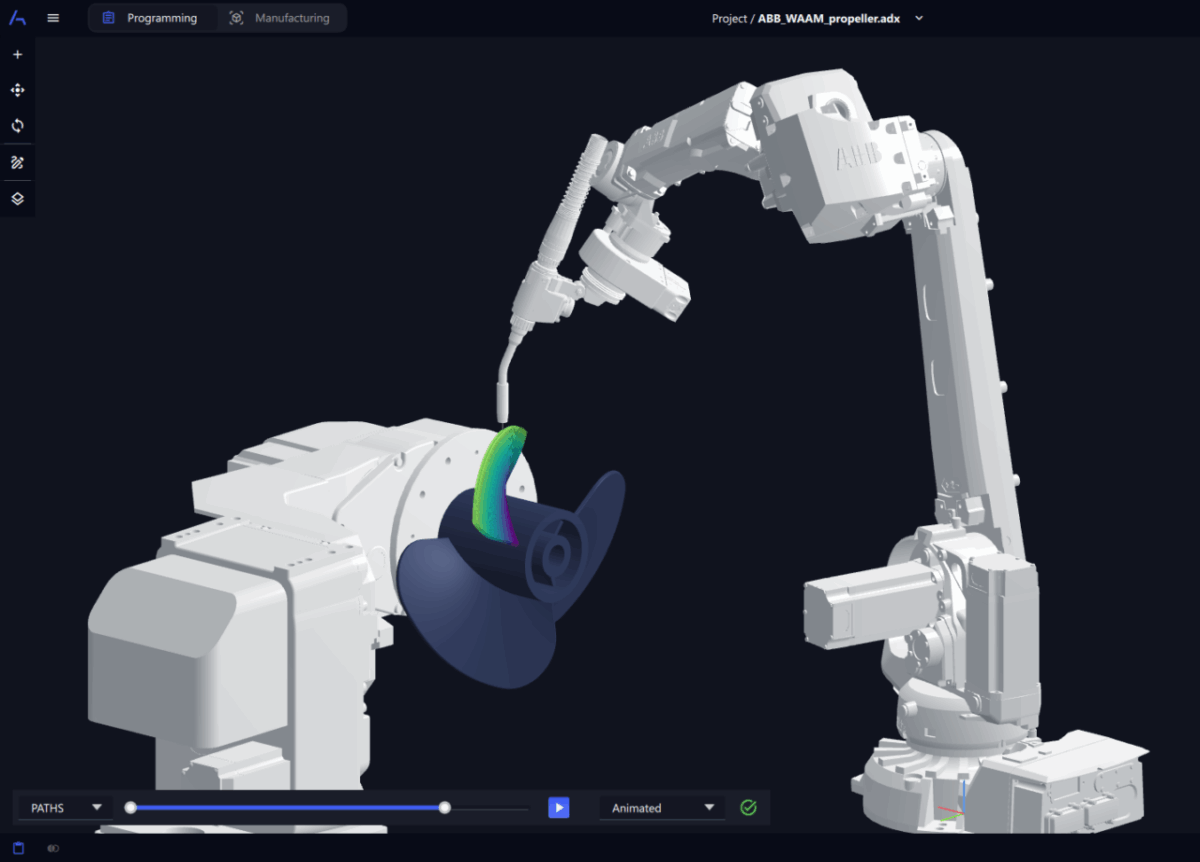This screenshot has height=862, width=1200.
Task: Toggle the contrast switch in the status bar
Action: click(52, 845)
